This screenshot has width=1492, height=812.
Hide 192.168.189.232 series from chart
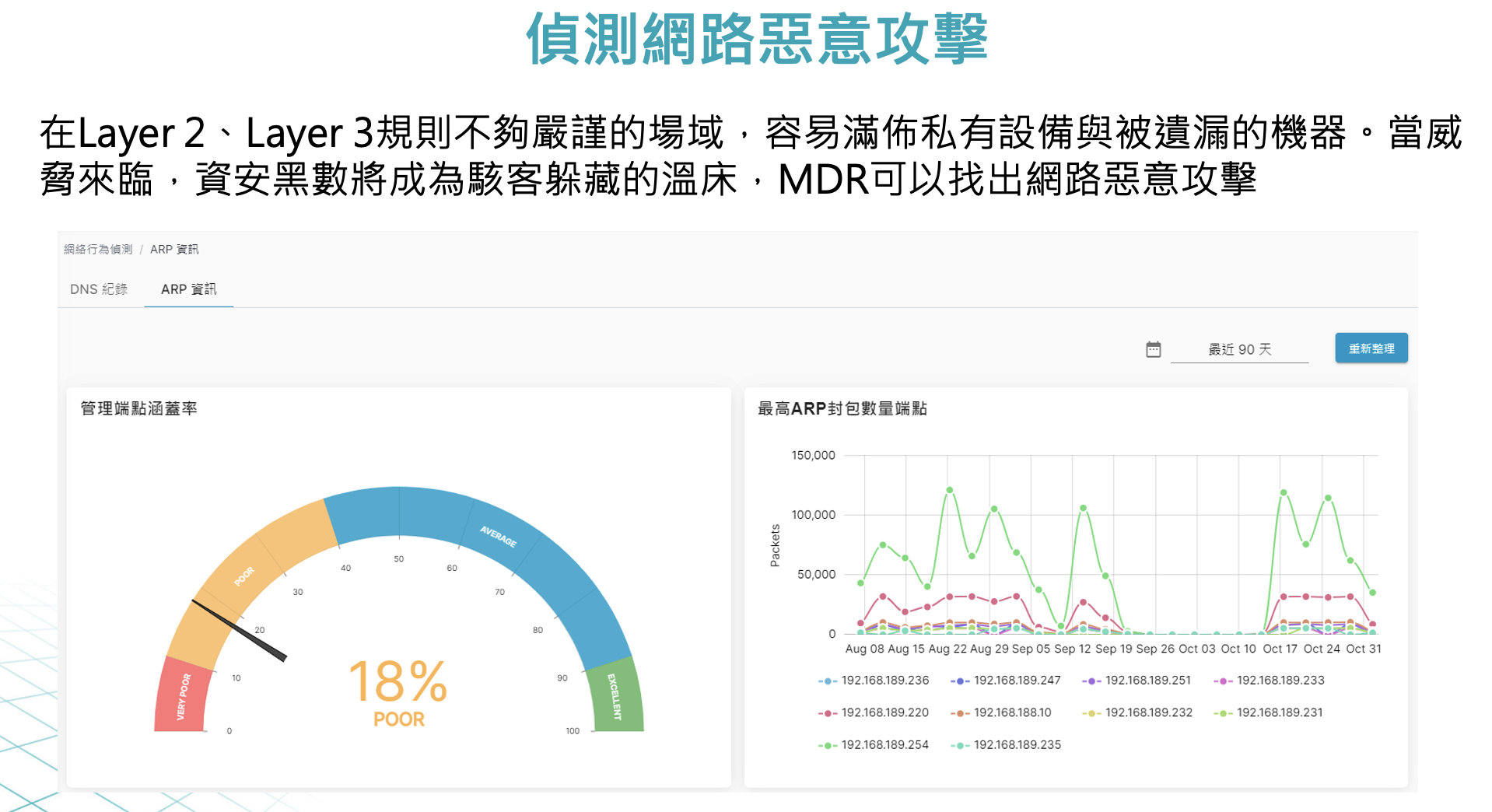tap(1138, 712)
